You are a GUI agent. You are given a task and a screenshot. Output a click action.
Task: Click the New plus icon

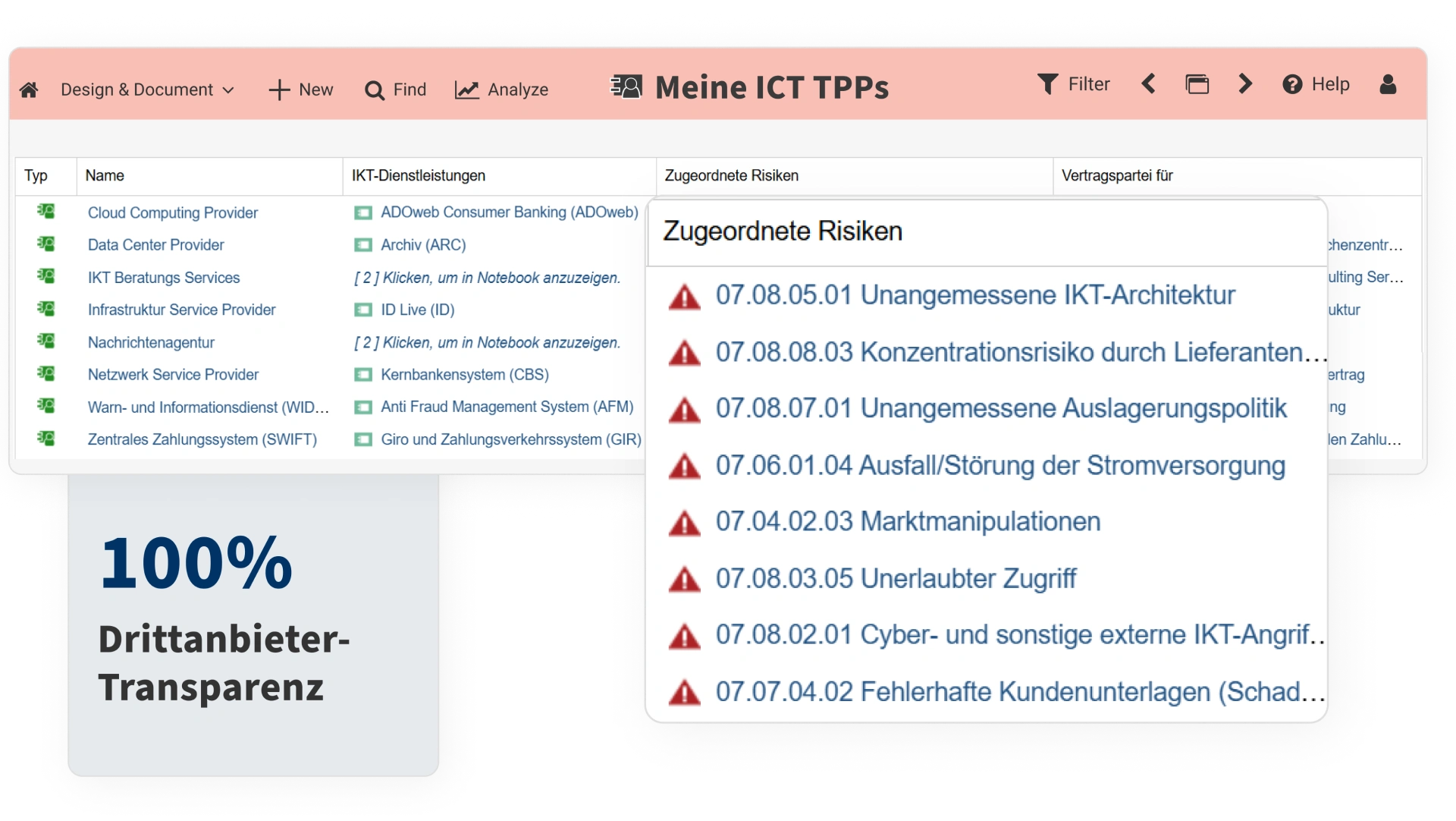[279, 90]
